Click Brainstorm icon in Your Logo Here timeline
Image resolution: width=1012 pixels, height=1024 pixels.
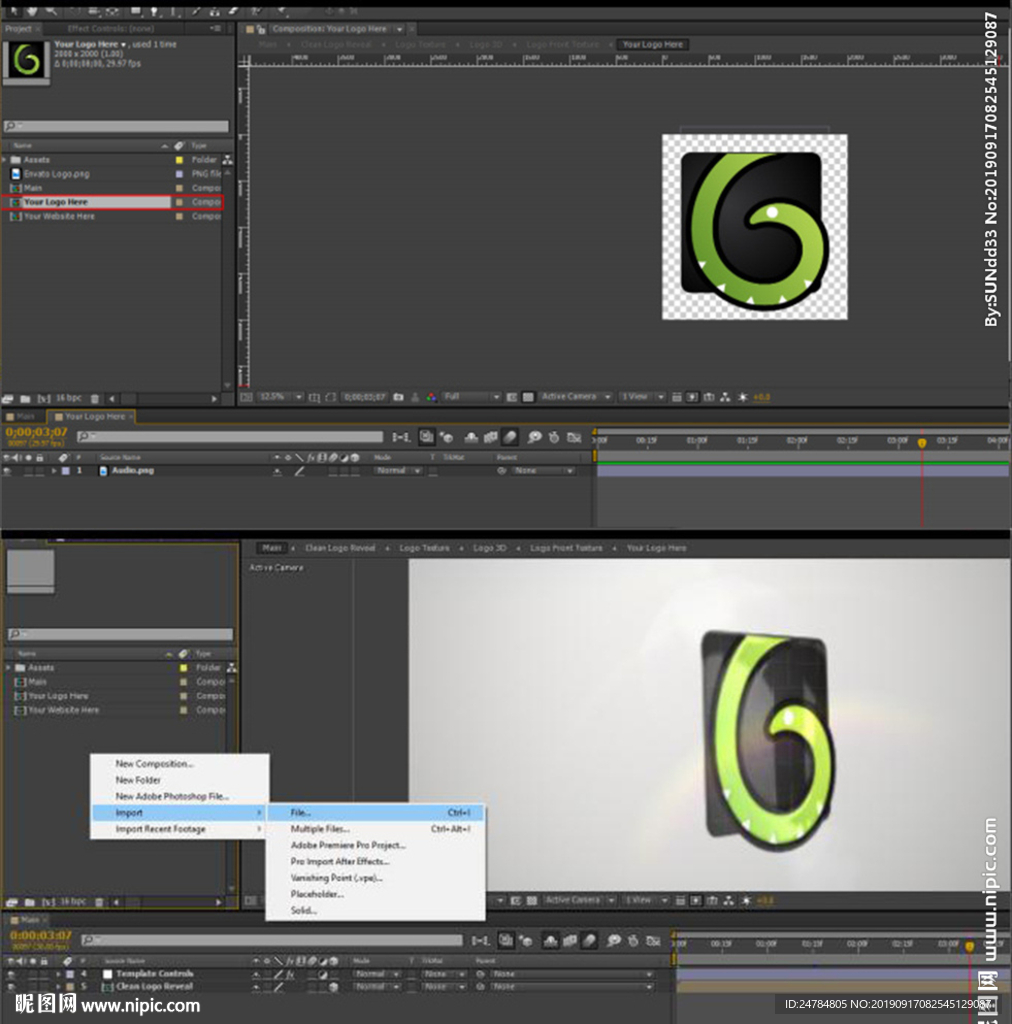pyautogui.click(x=535, y=437)
